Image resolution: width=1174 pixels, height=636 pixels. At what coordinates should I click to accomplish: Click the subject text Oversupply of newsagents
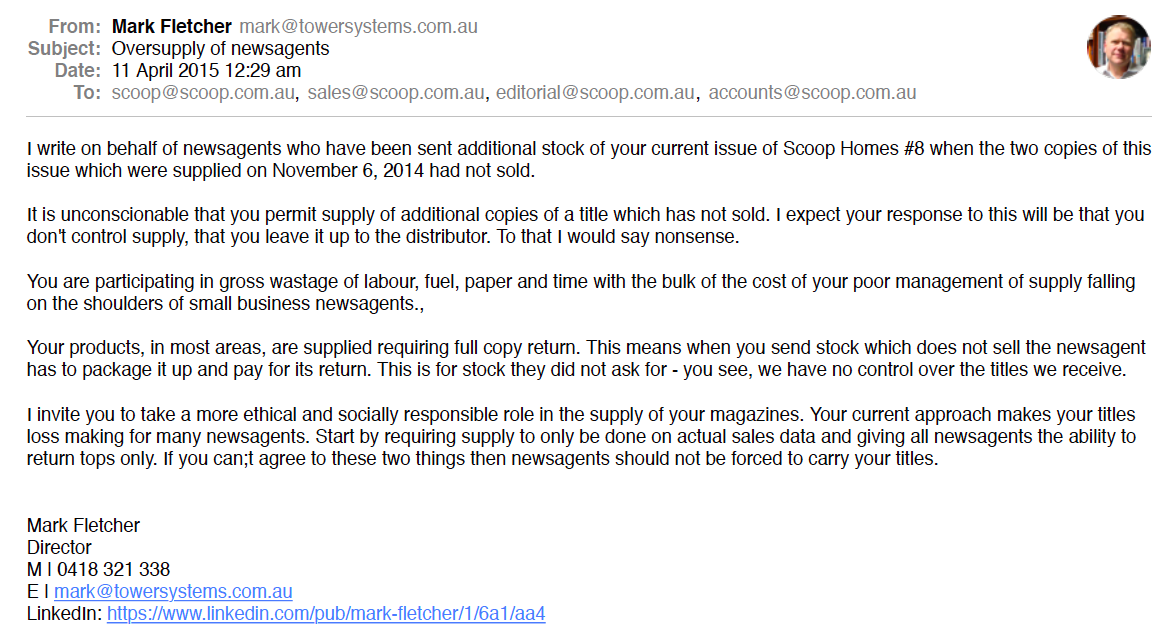(220, 48)
